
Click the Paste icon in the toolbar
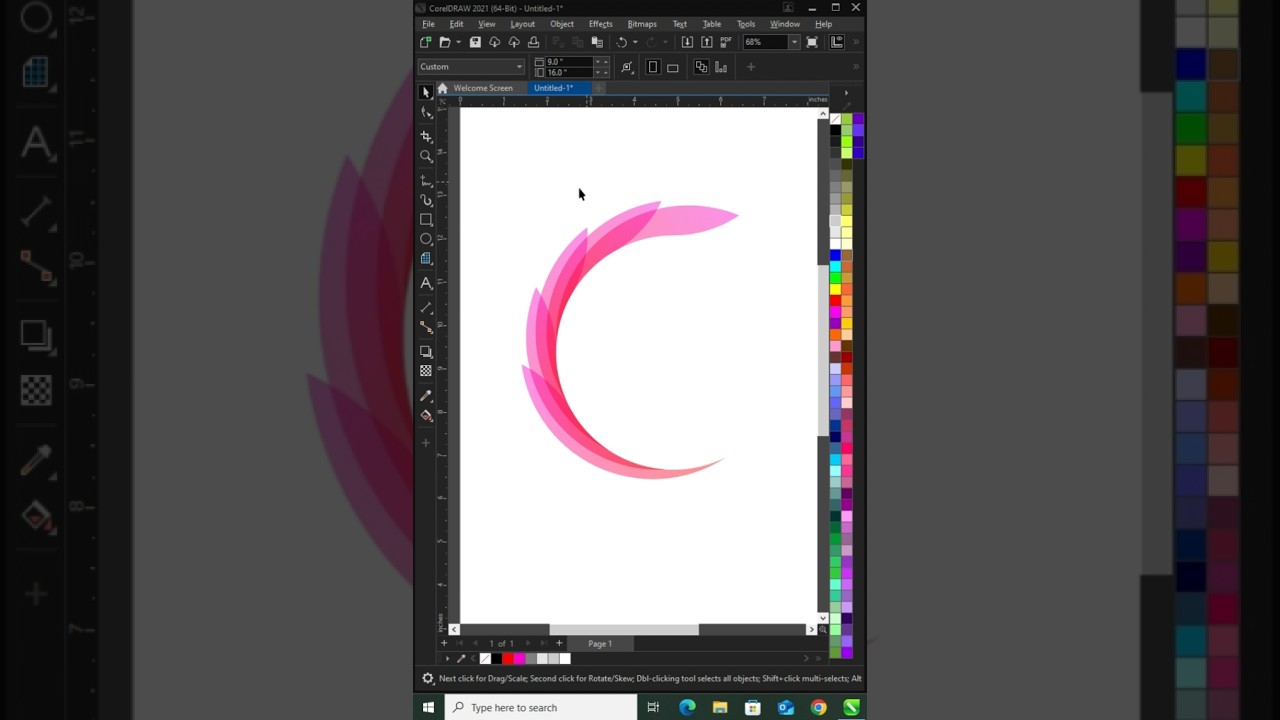tap(597, 42)
